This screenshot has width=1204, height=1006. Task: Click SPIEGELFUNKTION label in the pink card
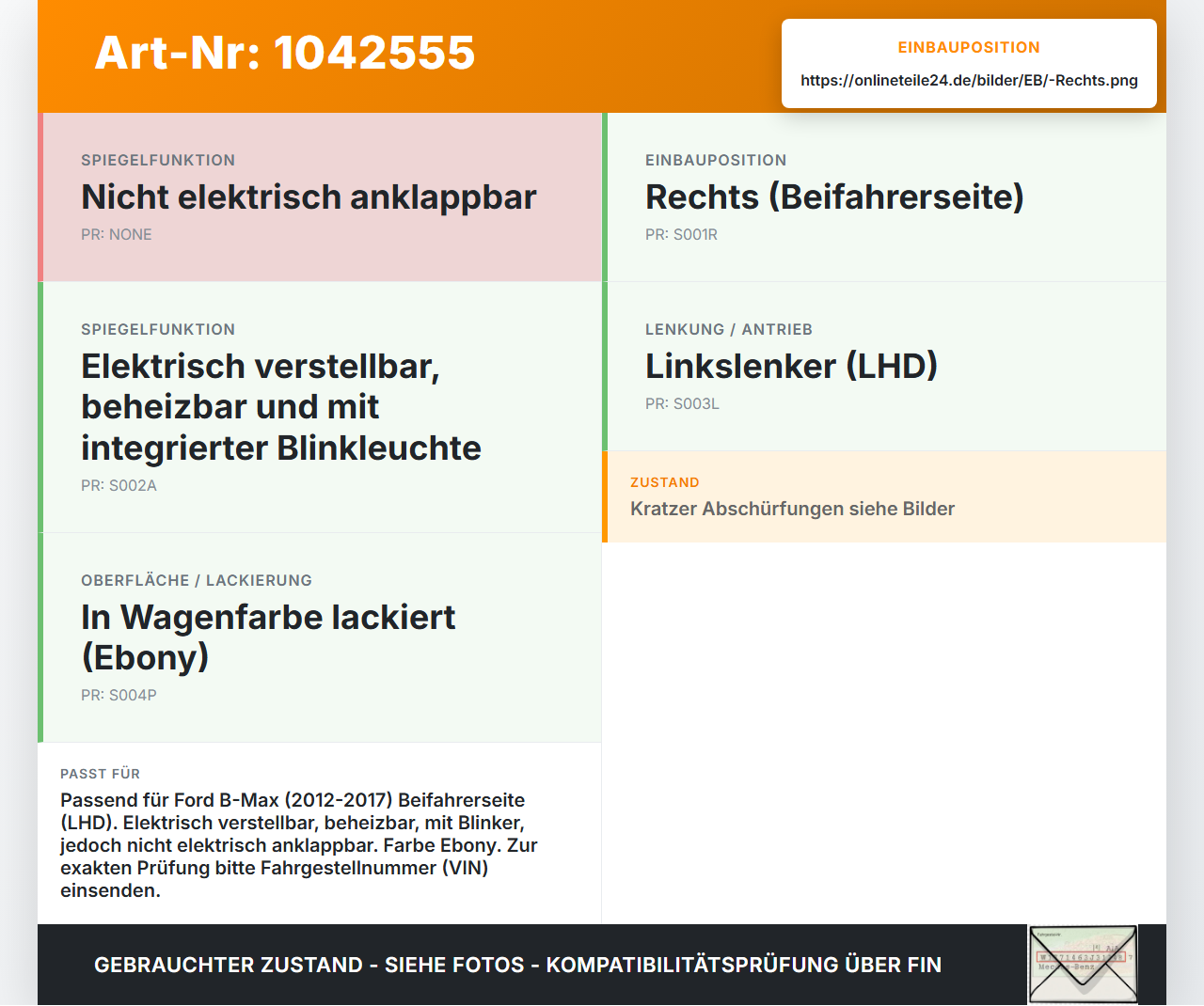(x=158, y=161)
